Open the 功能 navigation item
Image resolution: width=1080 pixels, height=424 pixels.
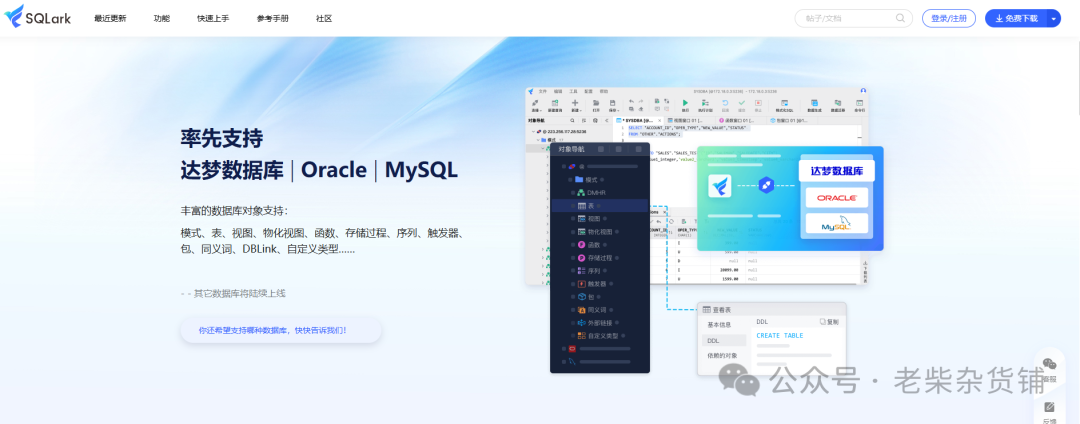click(x=162, y=19)
